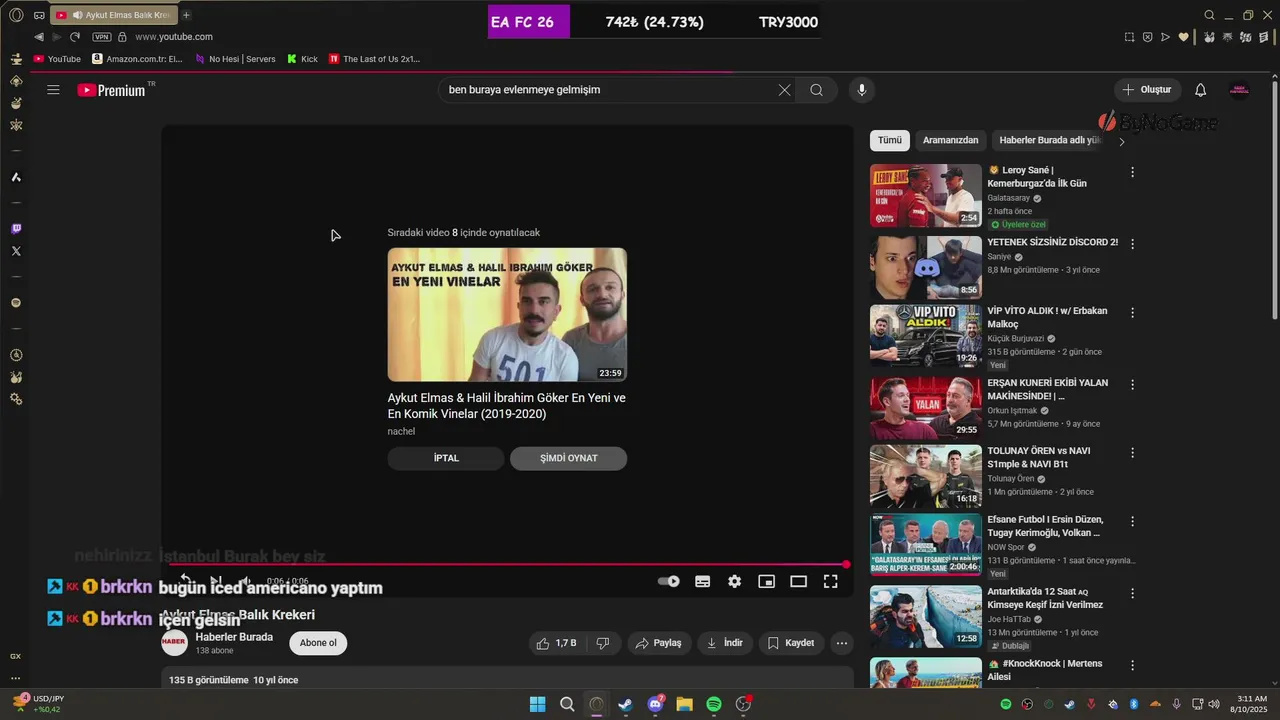Open options for Antarktika'da 12 Saat video
1280x720 pixels.
coord(1133,593)
